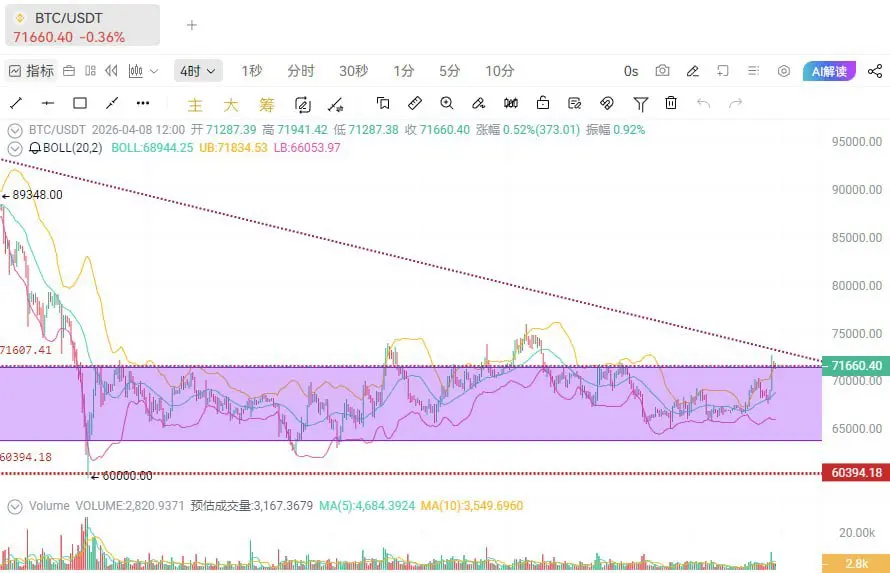
Task: Click the copy bookmark icon
Action: click(x=383, y=103)
